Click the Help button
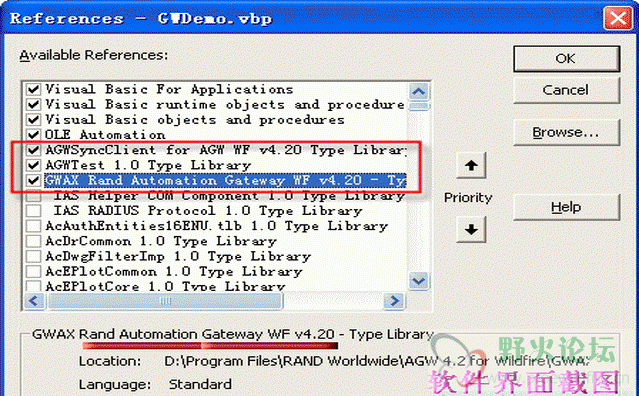 point(566,207)
